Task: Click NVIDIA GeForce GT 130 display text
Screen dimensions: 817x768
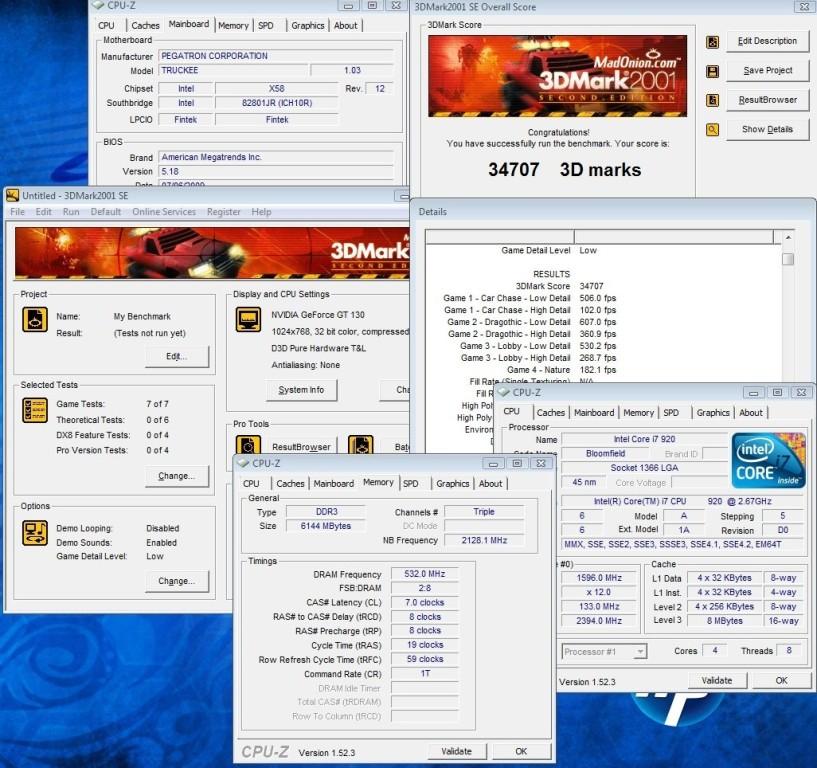Action: (318, 315)
